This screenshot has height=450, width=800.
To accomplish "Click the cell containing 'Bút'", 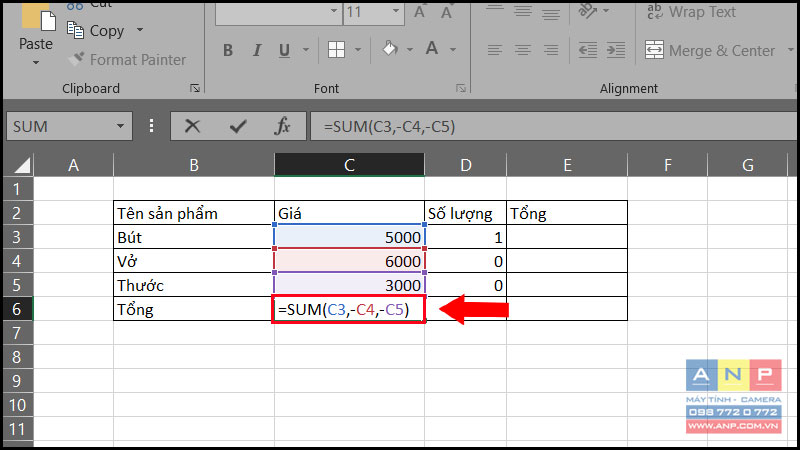I will point(194,237).
